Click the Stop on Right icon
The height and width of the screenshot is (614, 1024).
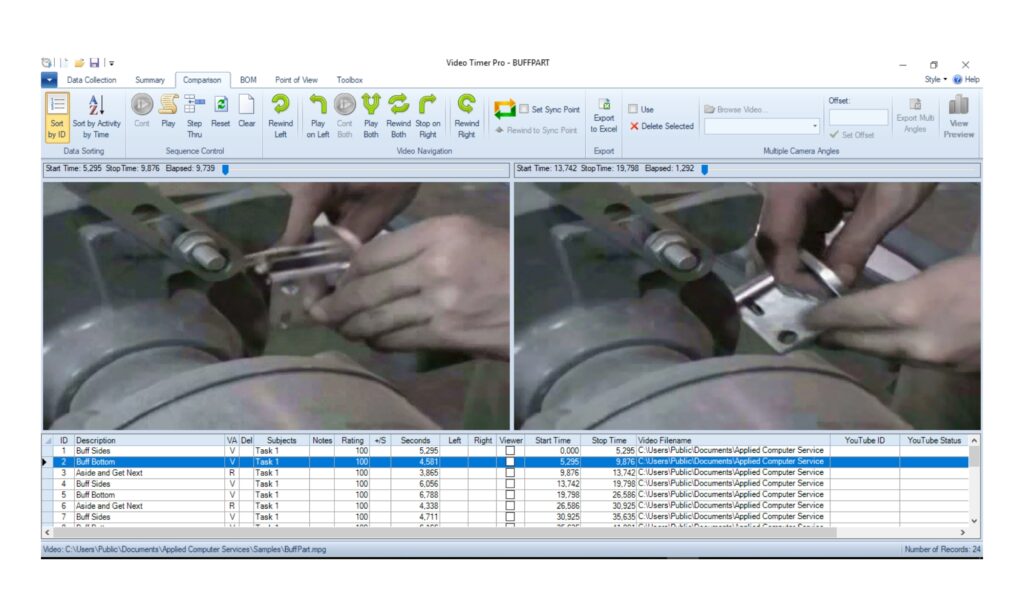[x=427, y=115]
